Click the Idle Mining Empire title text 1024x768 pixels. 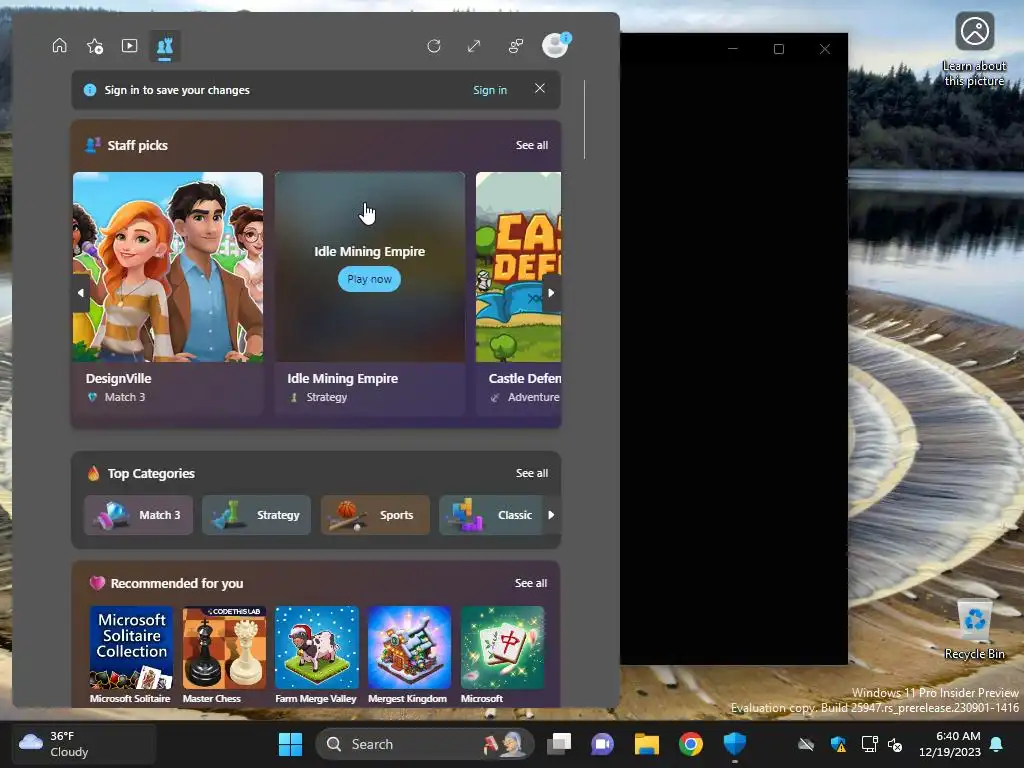pos(342,378)
